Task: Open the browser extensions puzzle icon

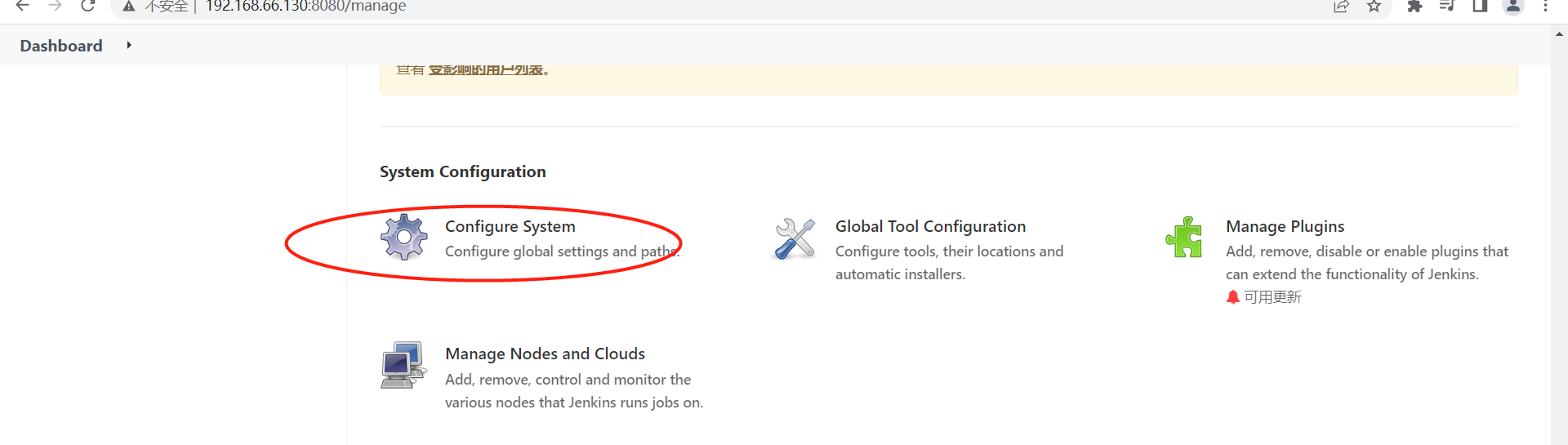Action: click(1414, 7)
